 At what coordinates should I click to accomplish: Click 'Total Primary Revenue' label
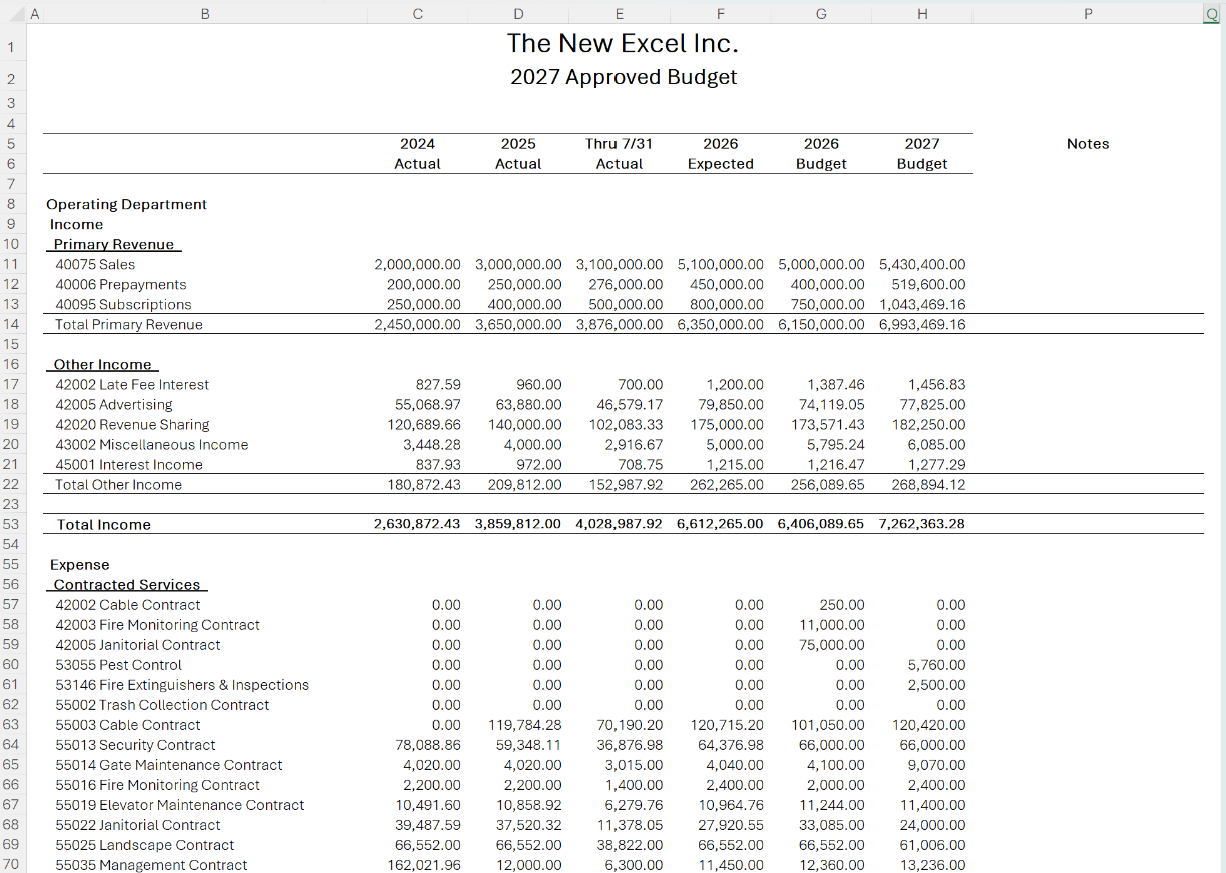129,324
